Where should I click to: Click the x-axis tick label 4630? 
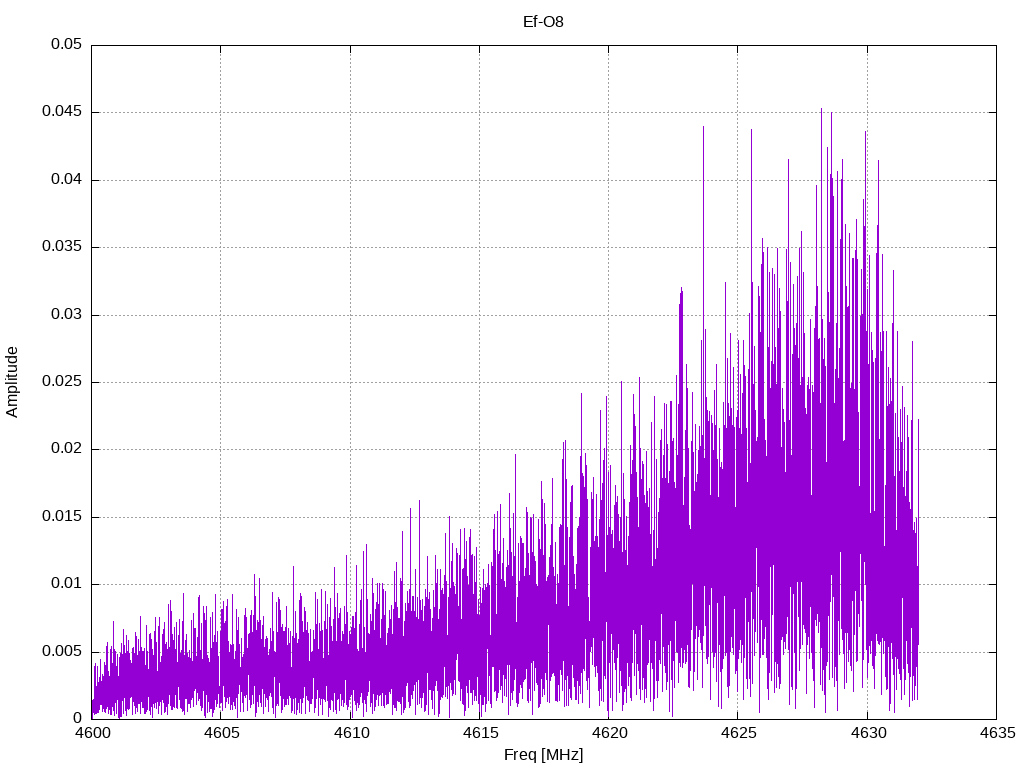868,733
